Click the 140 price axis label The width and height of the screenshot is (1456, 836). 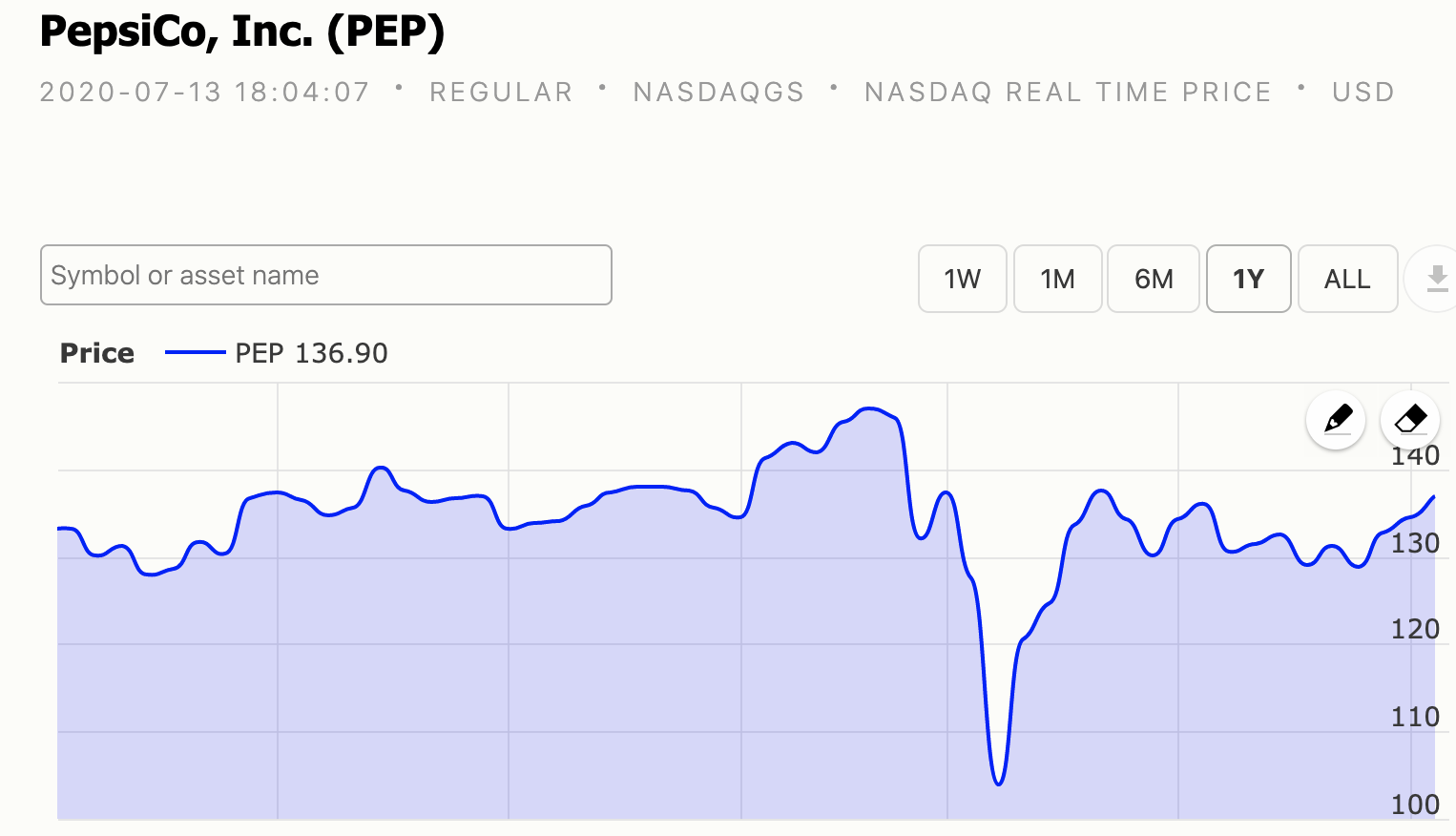click(1415, 456)
